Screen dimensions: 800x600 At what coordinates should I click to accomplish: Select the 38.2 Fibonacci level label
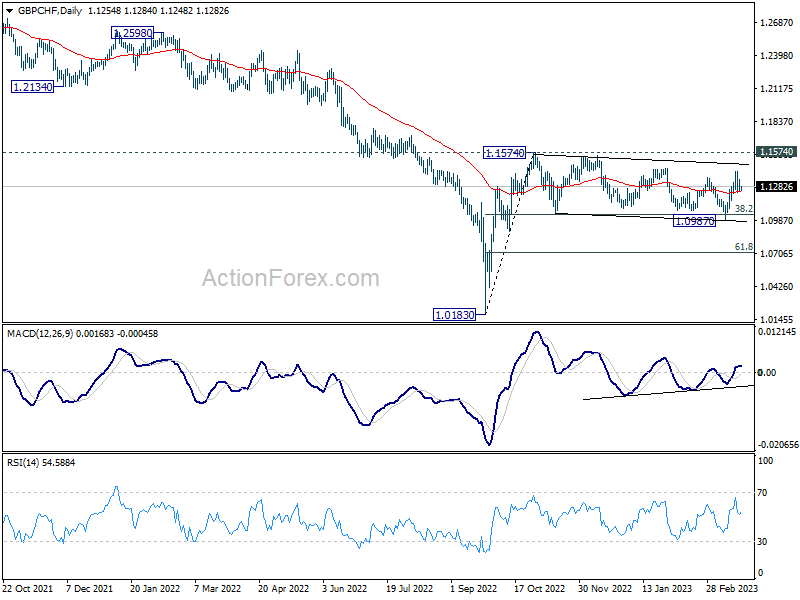coord(743,209)
